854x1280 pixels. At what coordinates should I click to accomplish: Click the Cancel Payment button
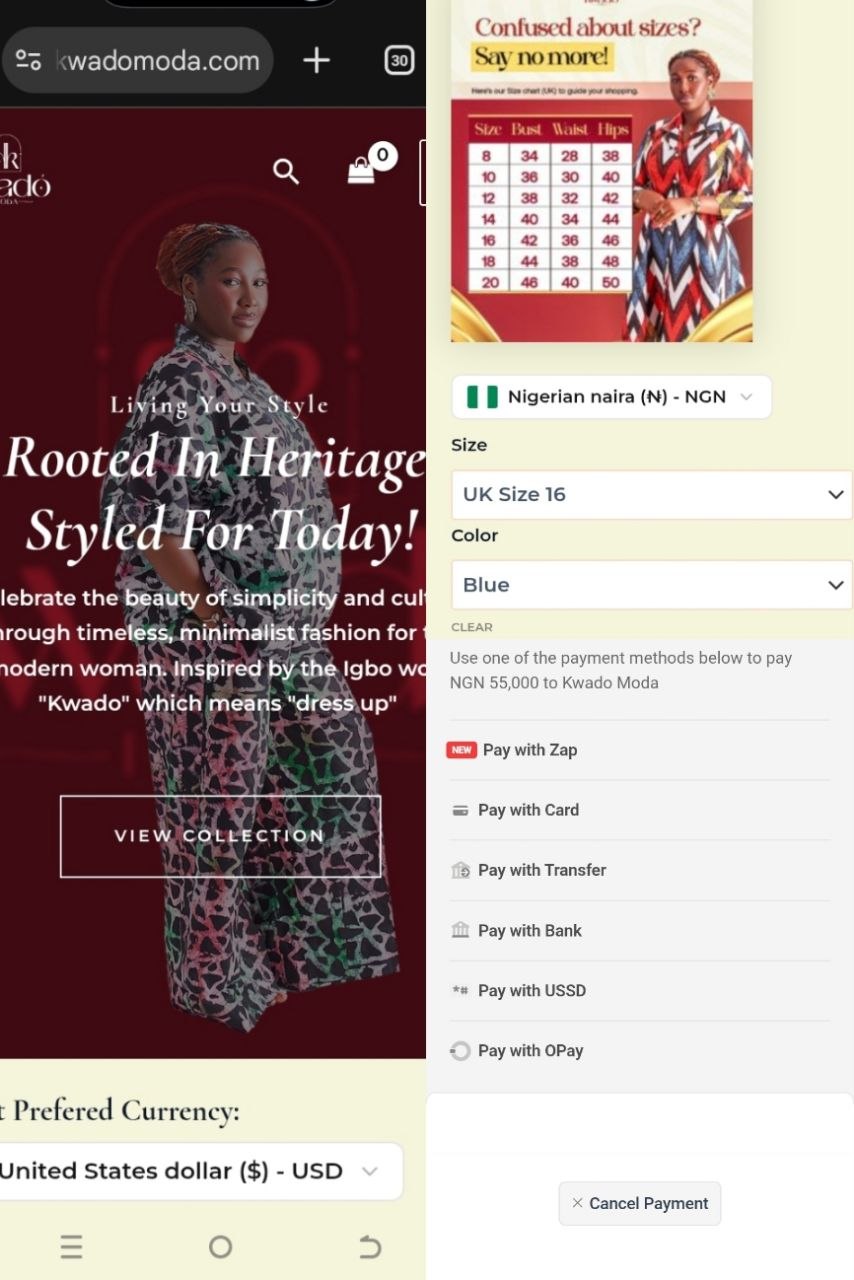point(640,1203)
